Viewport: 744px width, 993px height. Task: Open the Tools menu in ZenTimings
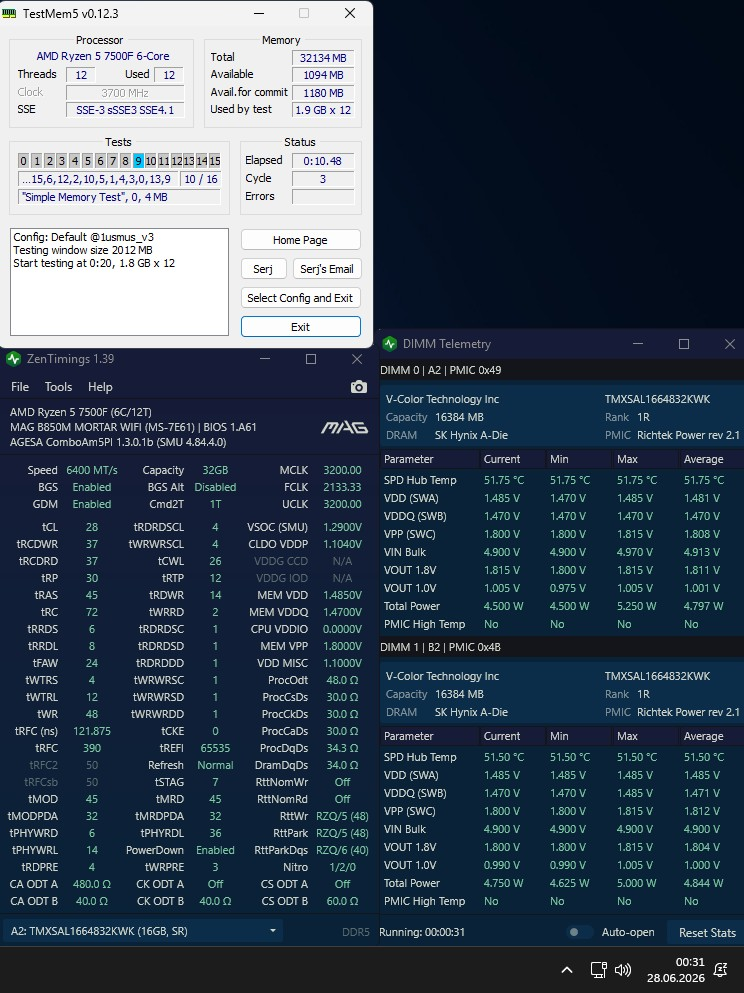point(58,387)
